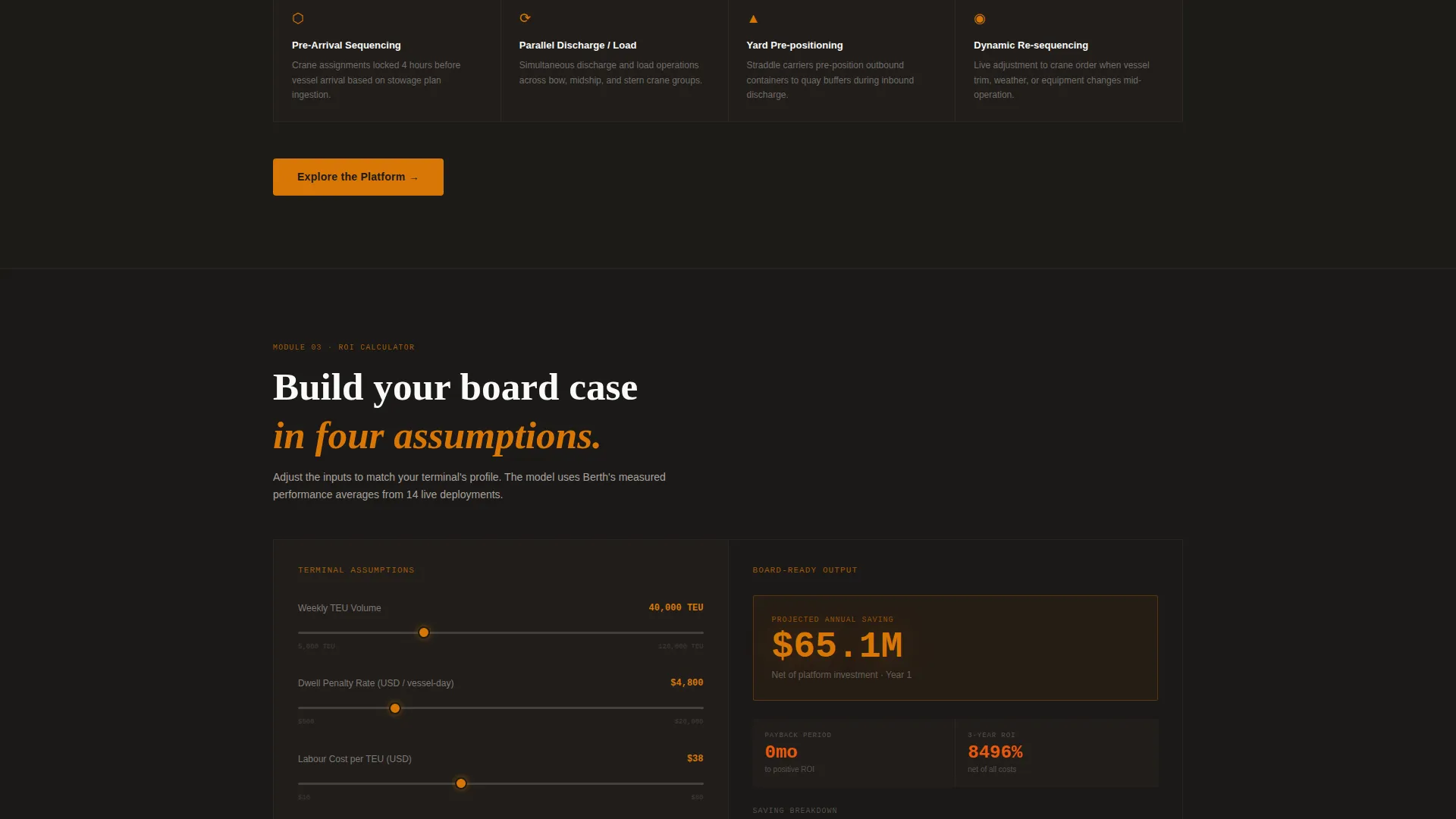Image resolution: width=1456 pixels, height=819 pixels.
Task: Click the triangle icon above Yard Pre-positioning
Action: (x=753, y=19)
